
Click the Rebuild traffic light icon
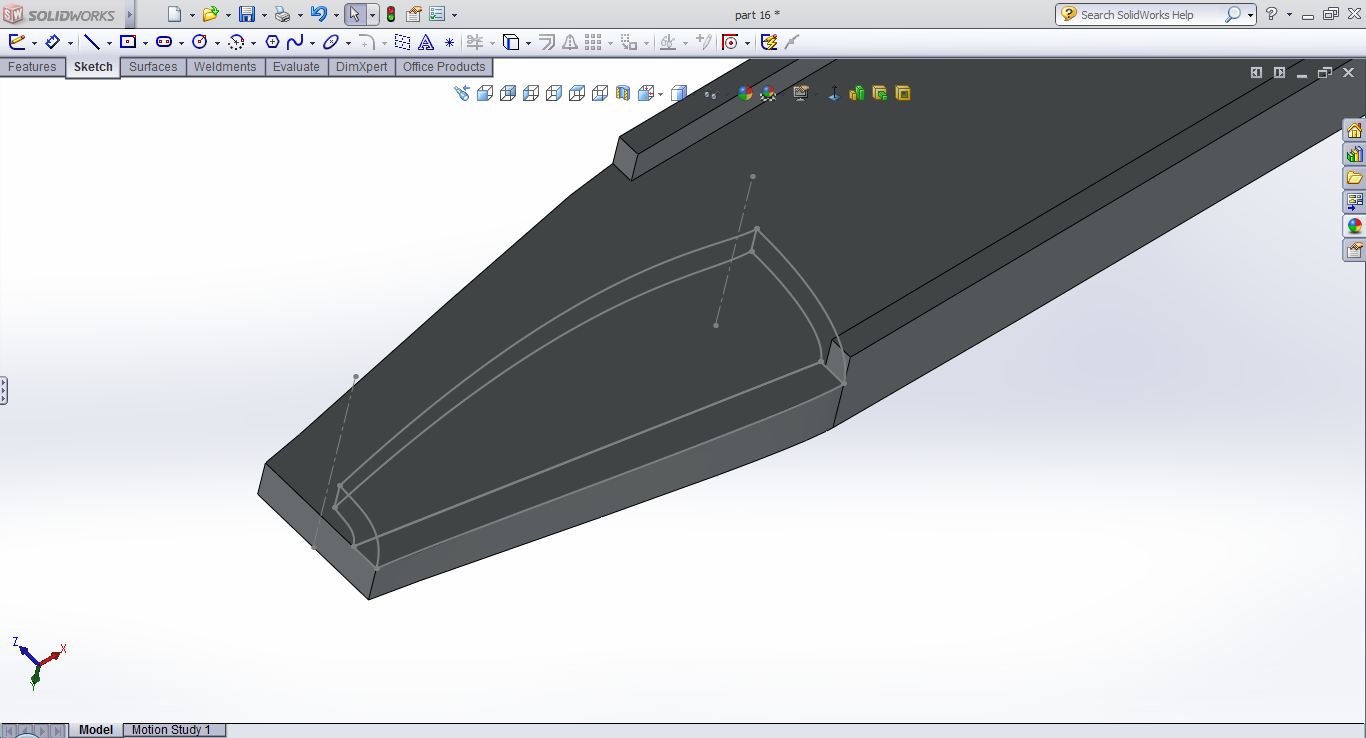(390, 14)
